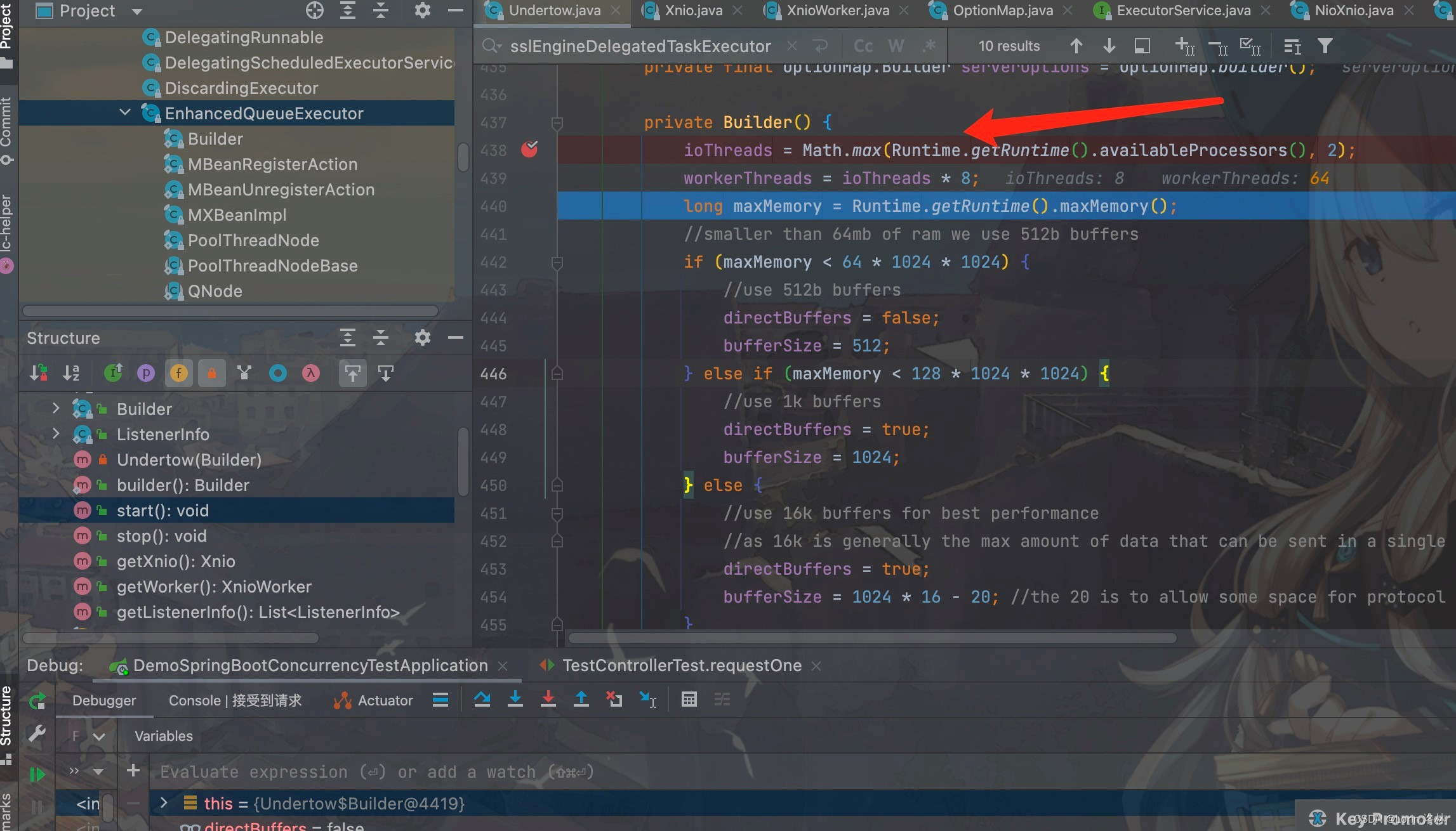Expand all in Project panel
This screenshot has width=1456, height=831.
[x=347, y=10]
